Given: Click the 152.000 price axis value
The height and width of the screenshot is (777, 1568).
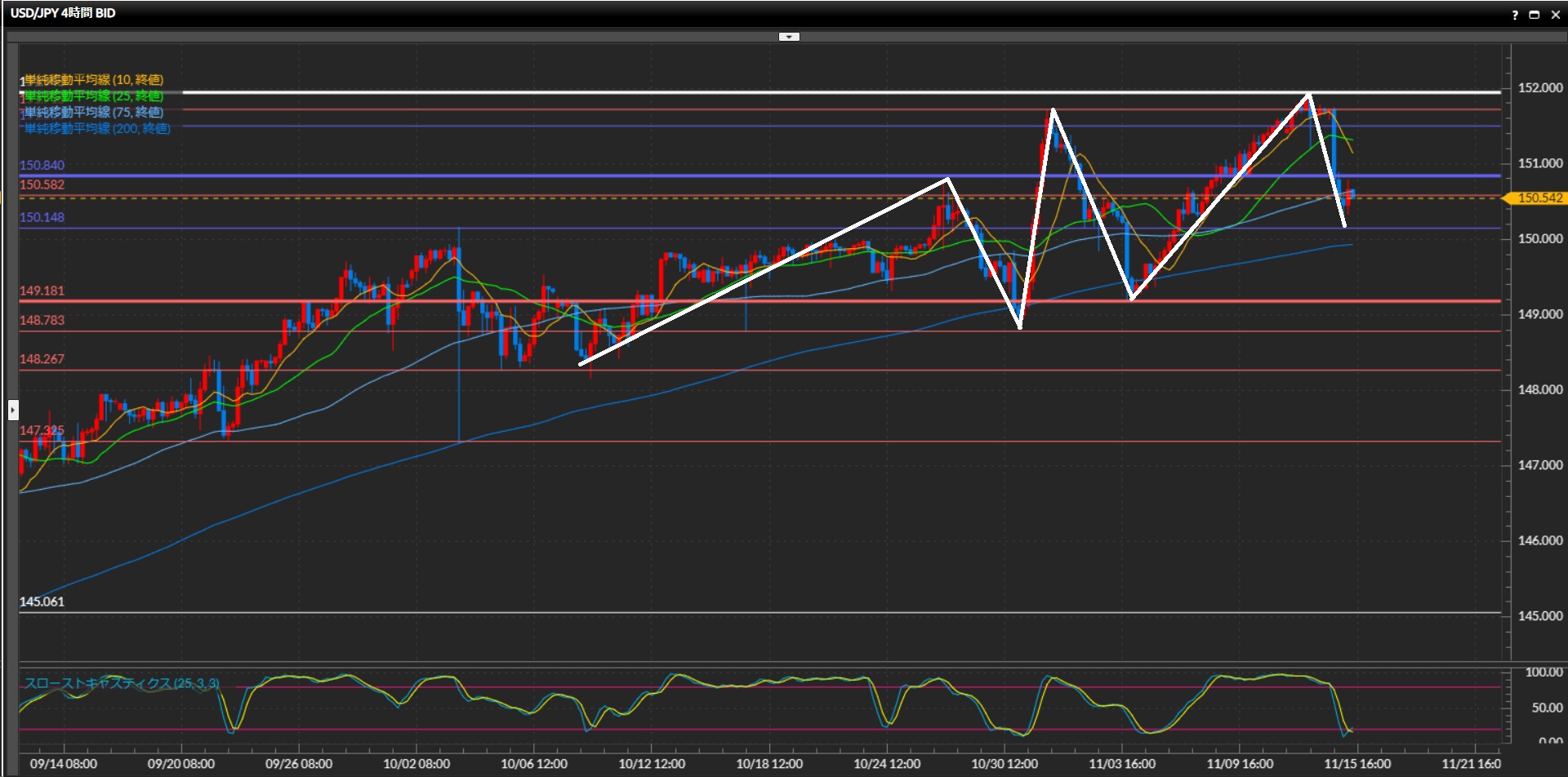Looking at the screenshot, I should [1539, 88].
